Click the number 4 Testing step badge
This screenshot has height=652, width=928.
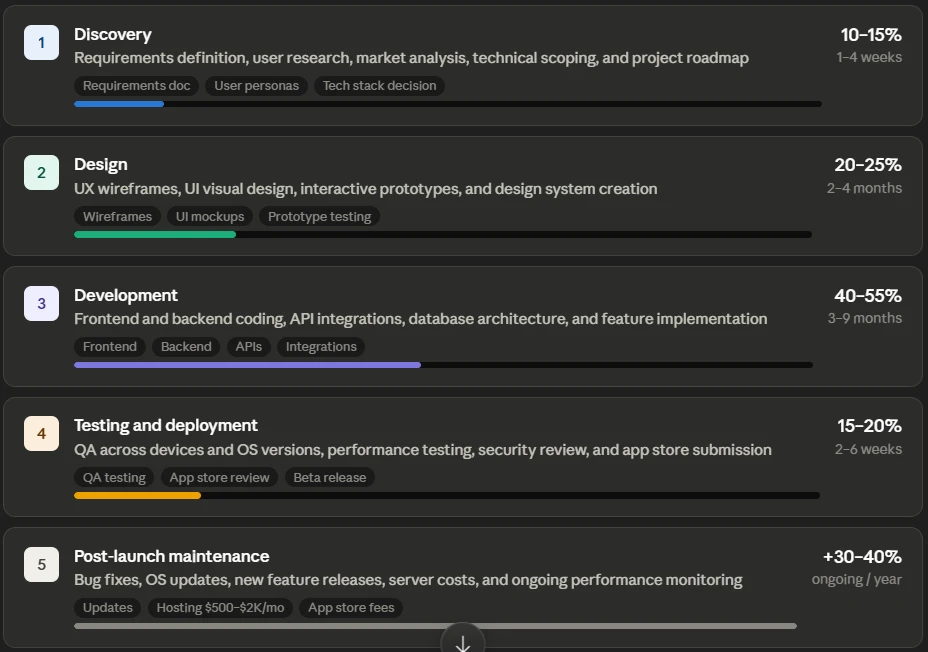point(41,434)
